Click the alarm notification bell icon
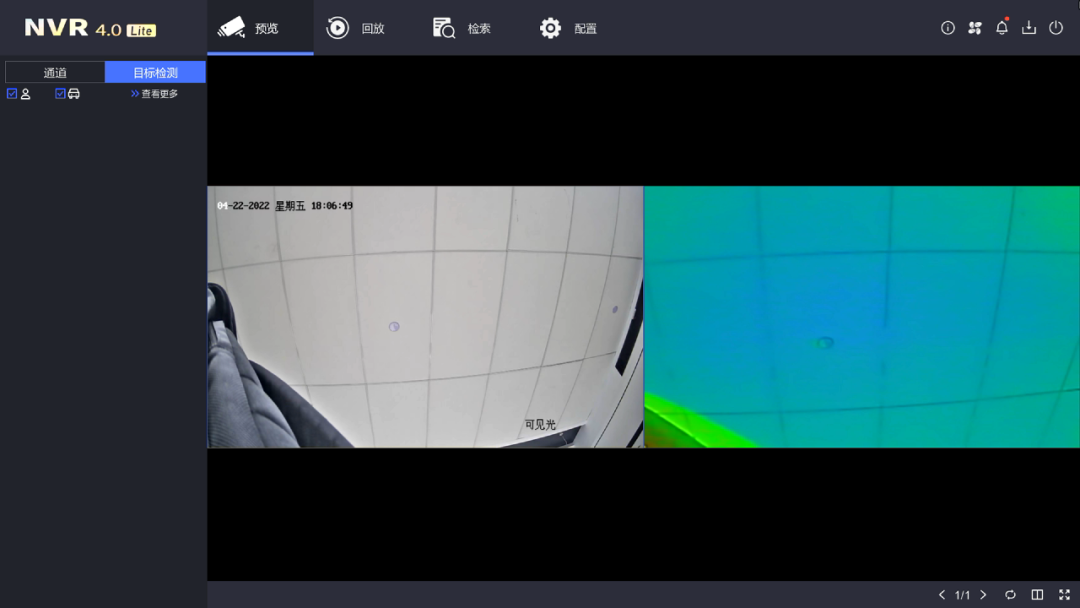 click(x=1001, y=28)
